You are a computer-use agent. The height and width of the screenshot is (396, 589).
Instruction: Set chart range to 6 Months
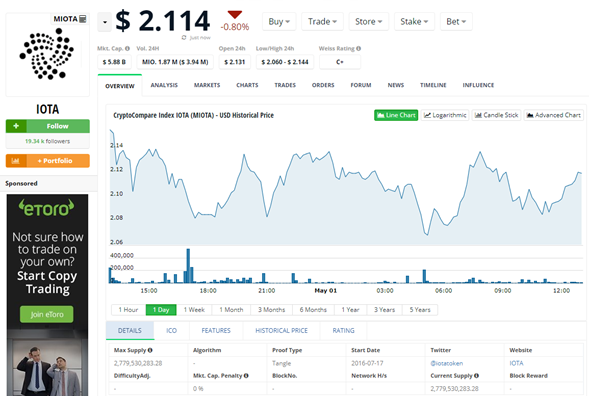point(313,310)
